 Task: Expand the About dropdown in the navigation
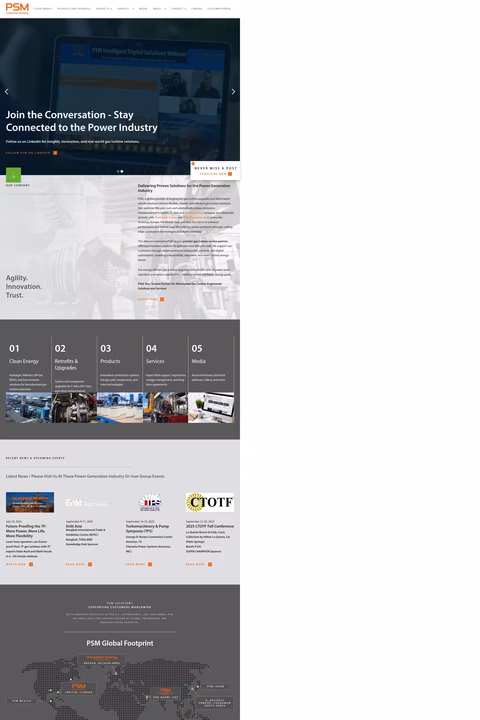[159, 9]
